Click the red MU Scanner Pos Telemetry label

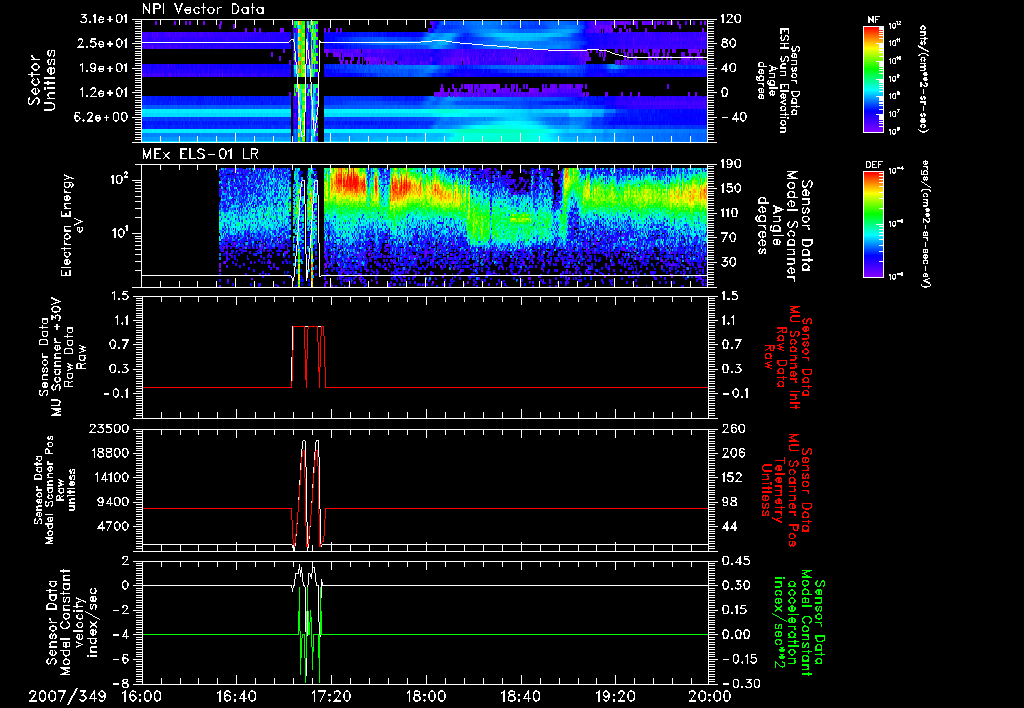[x=787, y=490]
